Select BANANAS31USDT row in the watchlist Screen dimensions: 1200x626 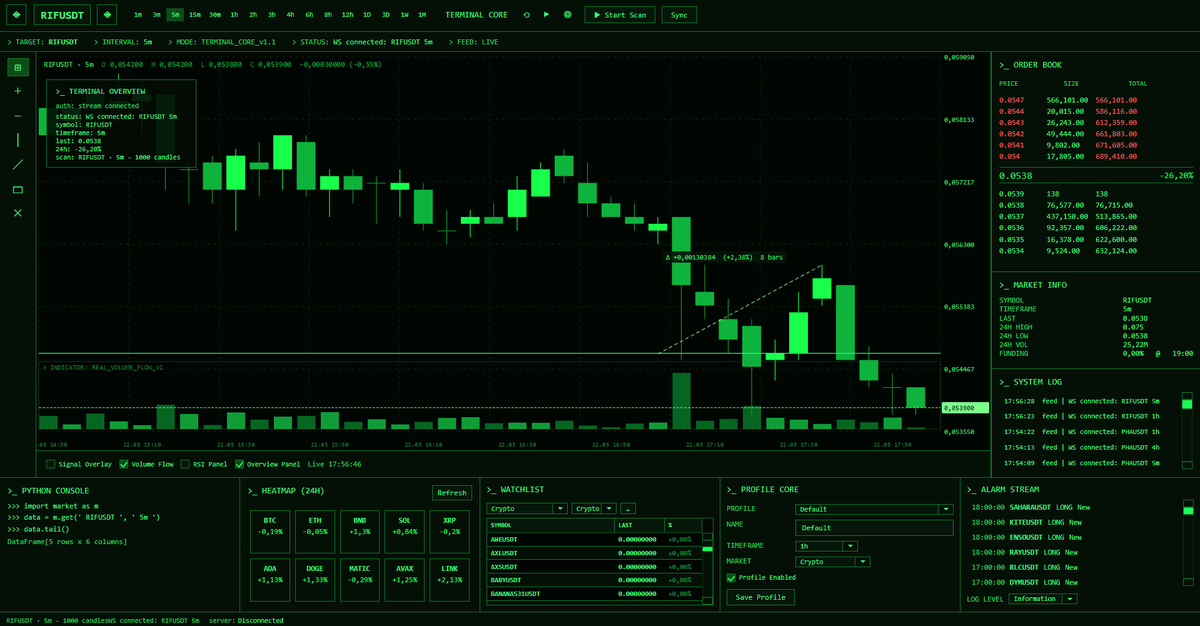pos(593,593)
